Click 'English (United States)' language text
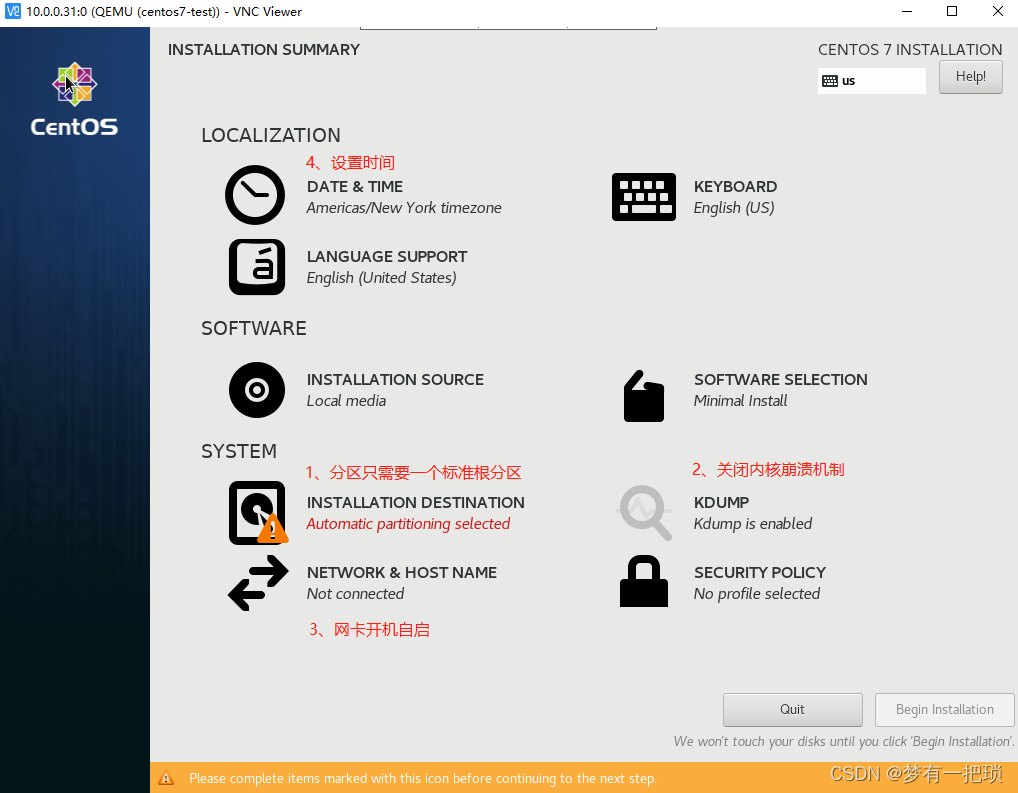1018x793 pixels. tap(382, 278)
